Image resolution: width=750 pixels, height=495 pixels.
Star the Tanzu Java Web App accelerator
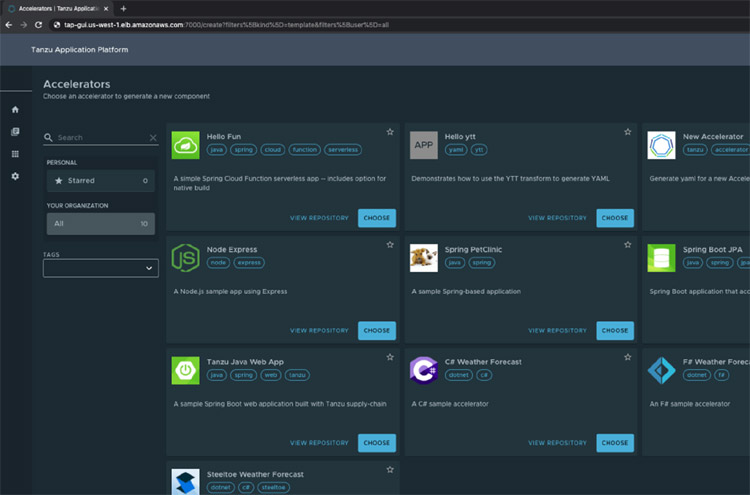point(390,357)
